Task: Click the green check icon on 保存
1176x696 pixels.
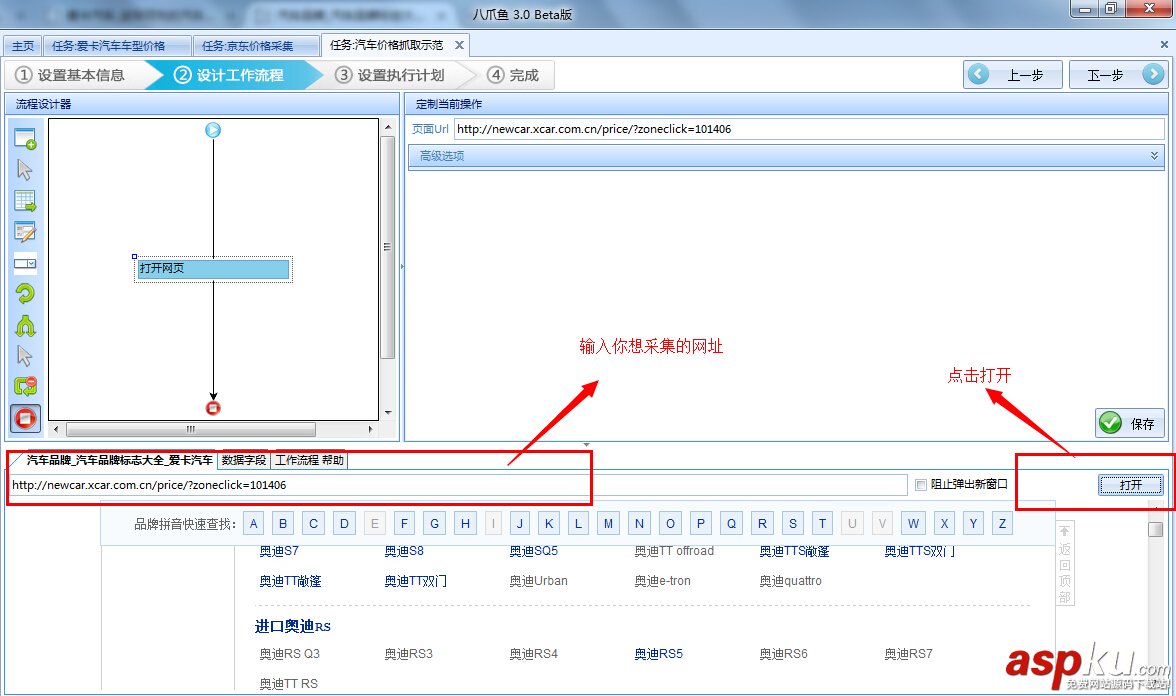Action: [x=1110, y=423]
